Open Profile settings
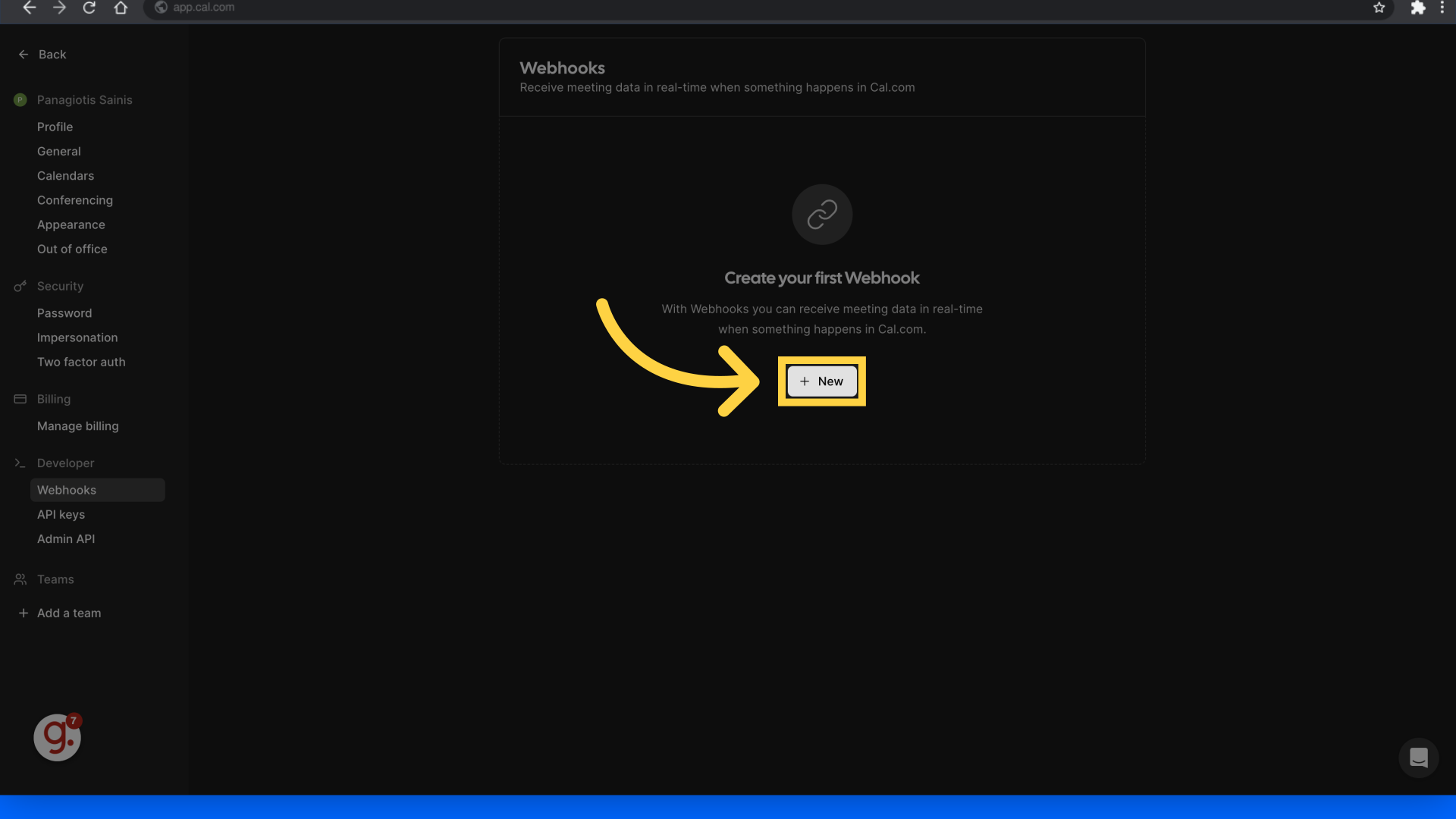 coord(55,127)
